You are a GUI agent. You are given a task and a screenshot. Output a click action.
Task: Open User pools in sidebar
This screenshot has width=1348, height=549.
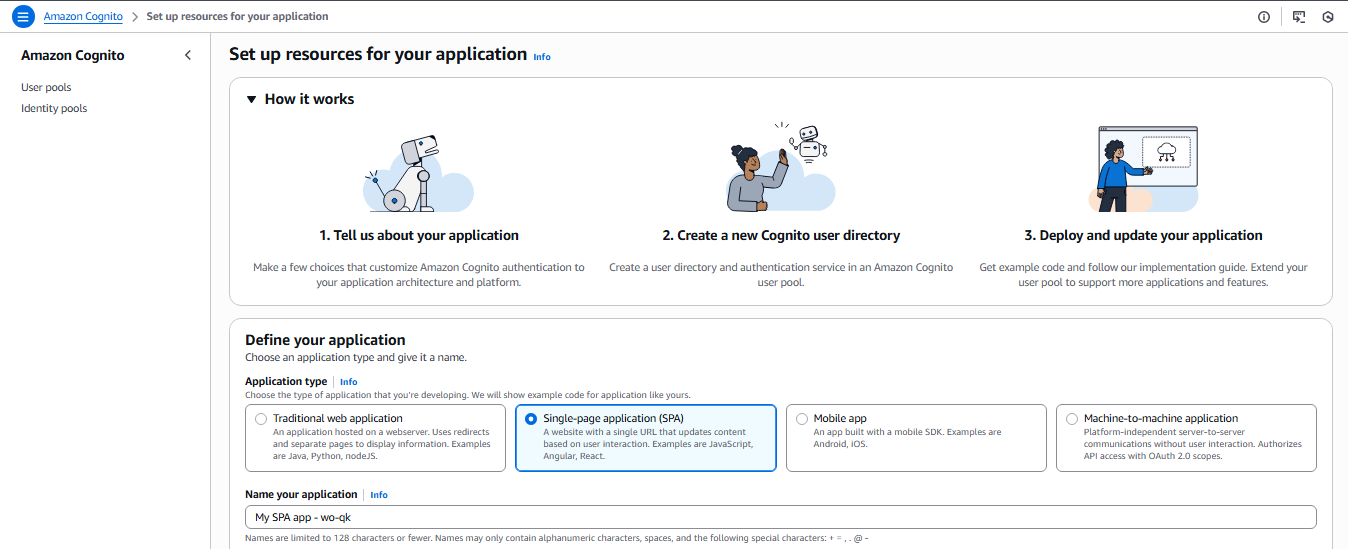pyautogui.click(x=46, y=87)
